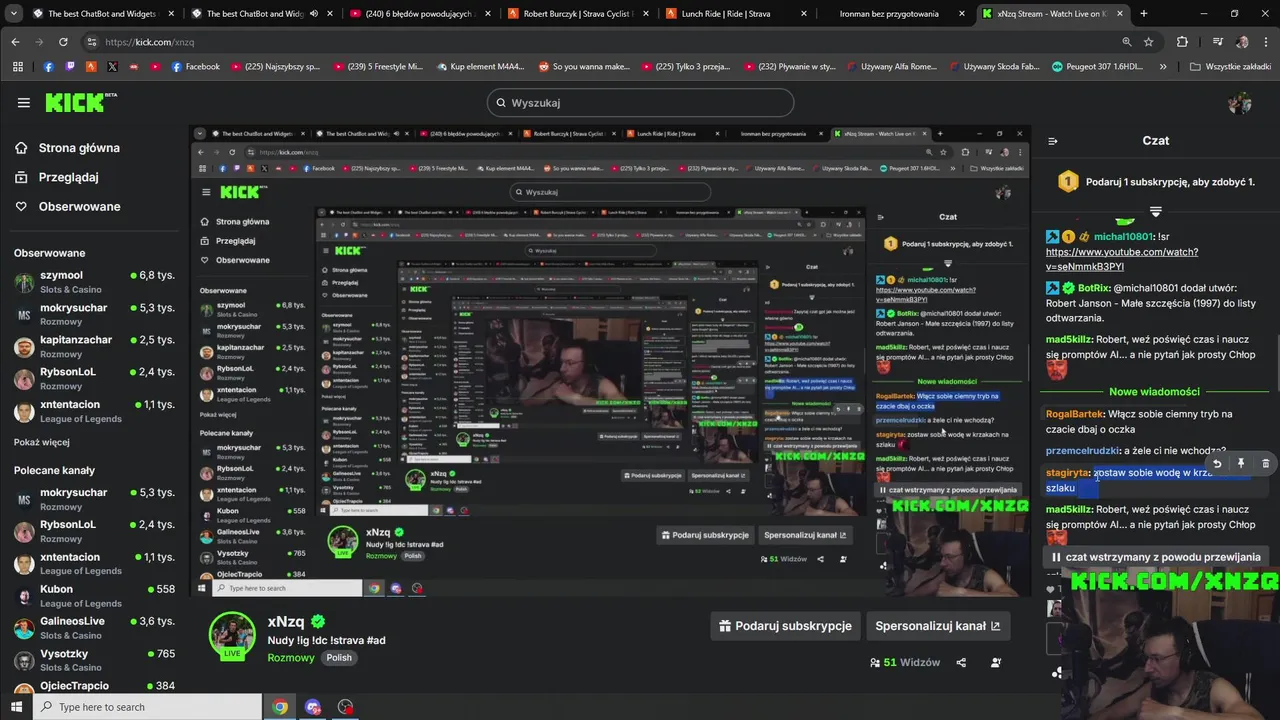This screenshot has width=1280, height=720.
Task: Click the user-follow icon beside share
Action: [x=995, y=662]
